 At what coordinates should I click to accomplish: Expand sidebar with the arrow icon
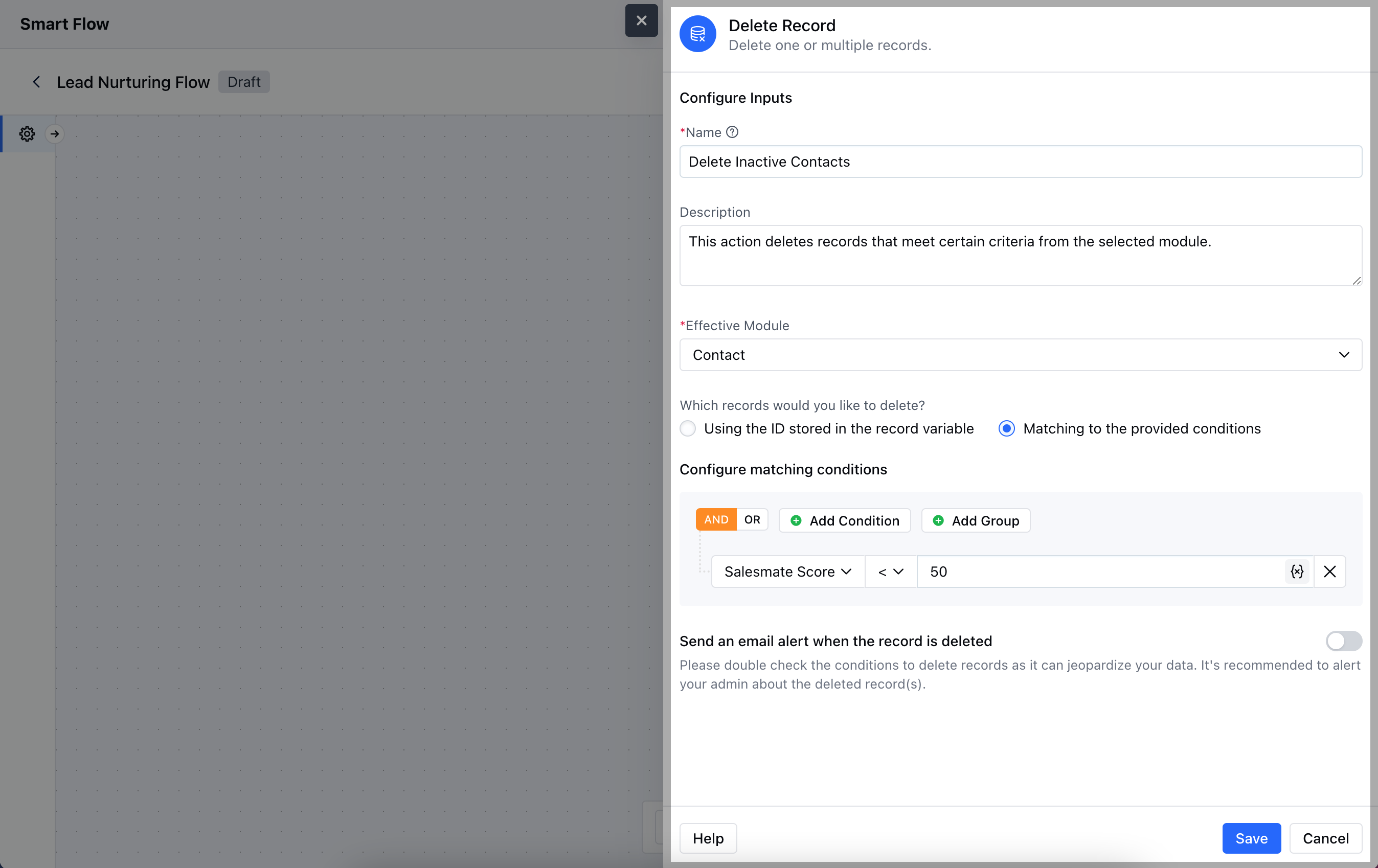55,134
